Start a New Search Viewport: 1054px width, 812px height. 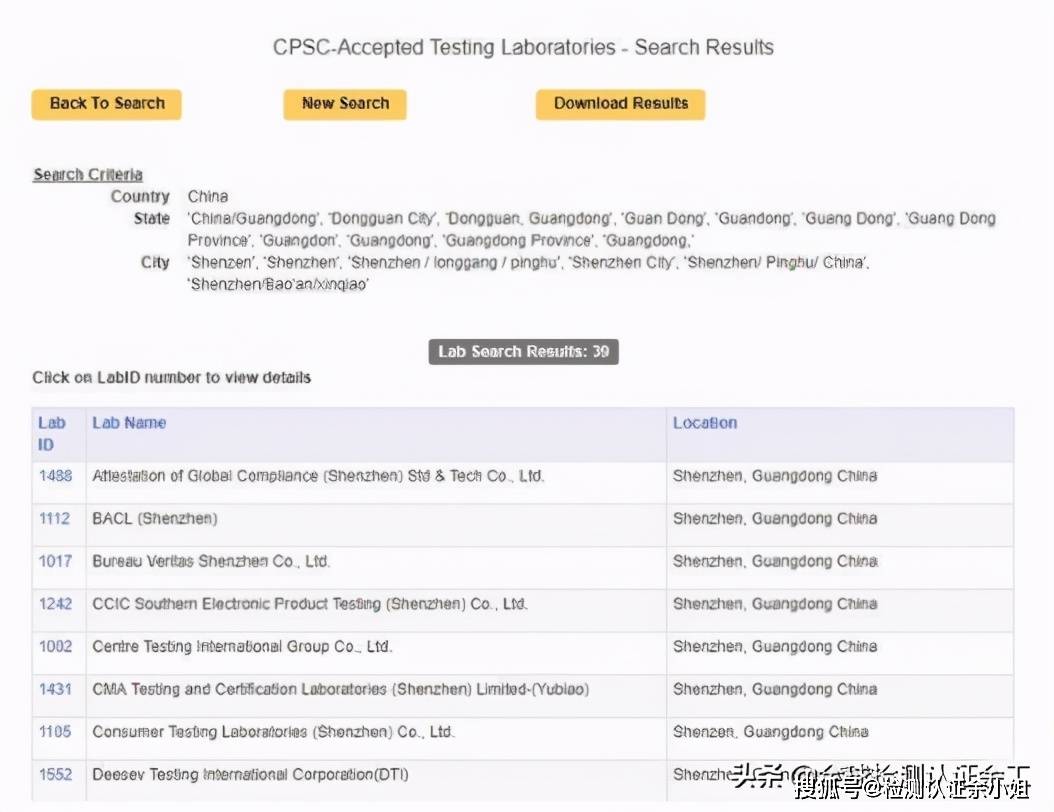pyautogui.click(x=344, y=104)
